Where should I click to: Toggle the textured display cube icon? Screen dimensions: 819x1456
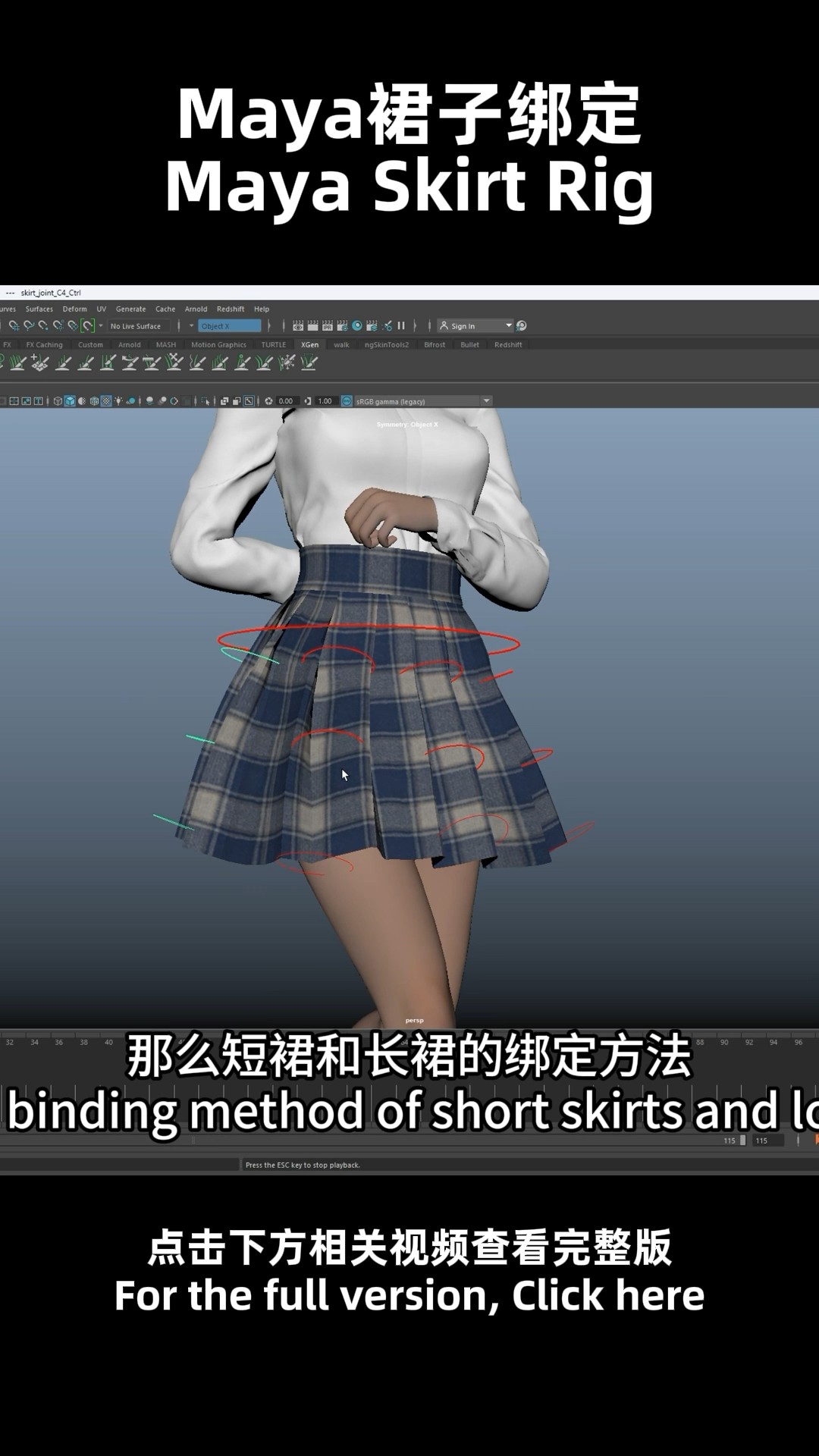coord(94,400)
